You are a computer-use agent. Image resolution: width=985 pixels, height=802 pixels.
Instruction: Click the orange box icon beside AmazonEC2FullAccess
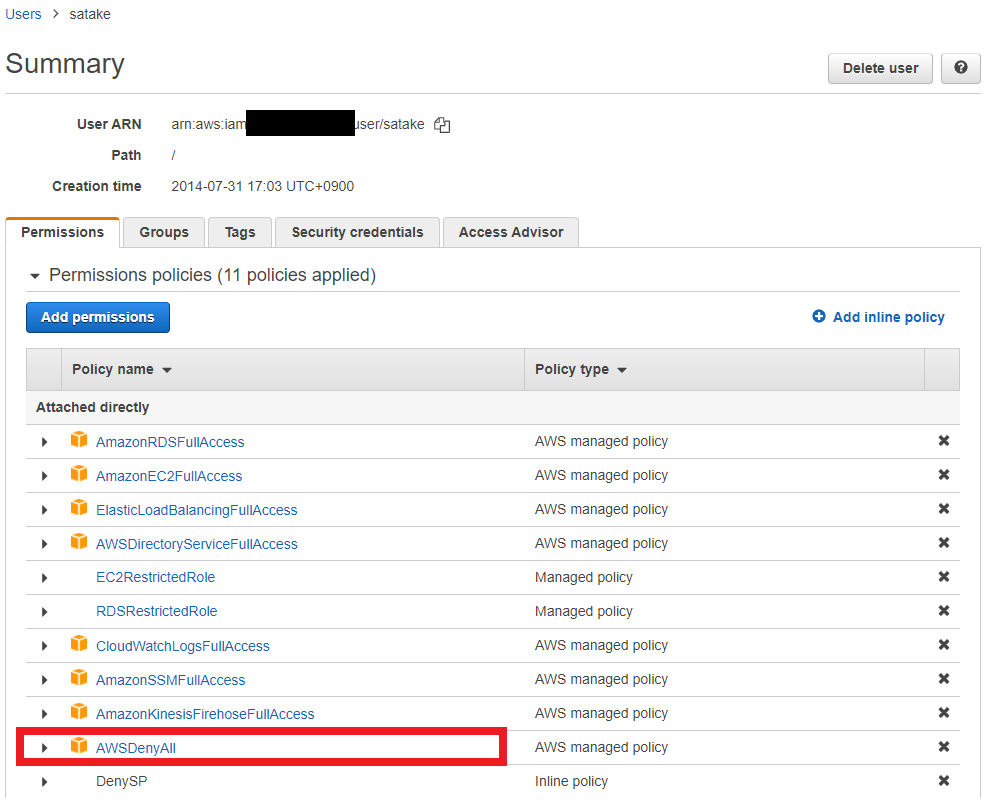coord(79,473)
